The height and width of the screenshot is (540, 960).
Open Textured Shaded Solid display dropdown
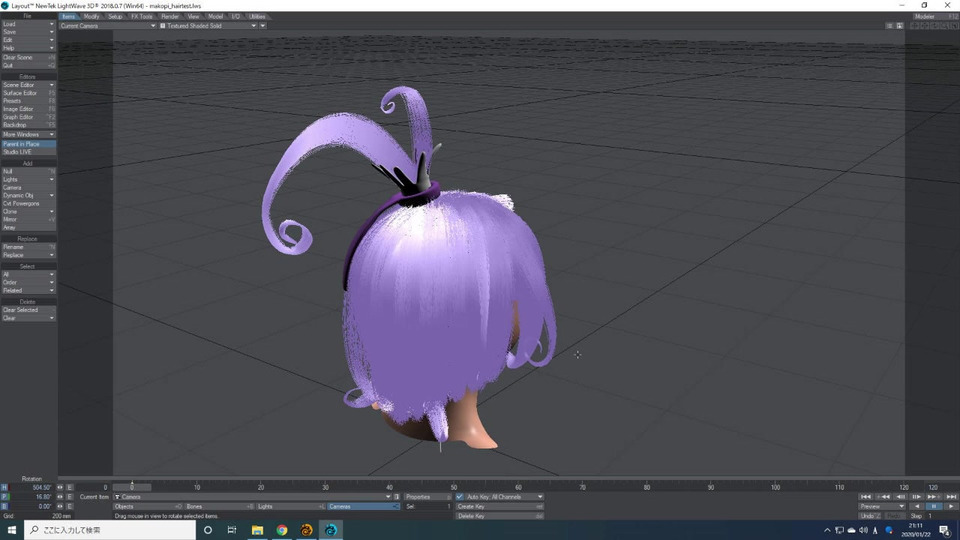(x=208, y=26)
